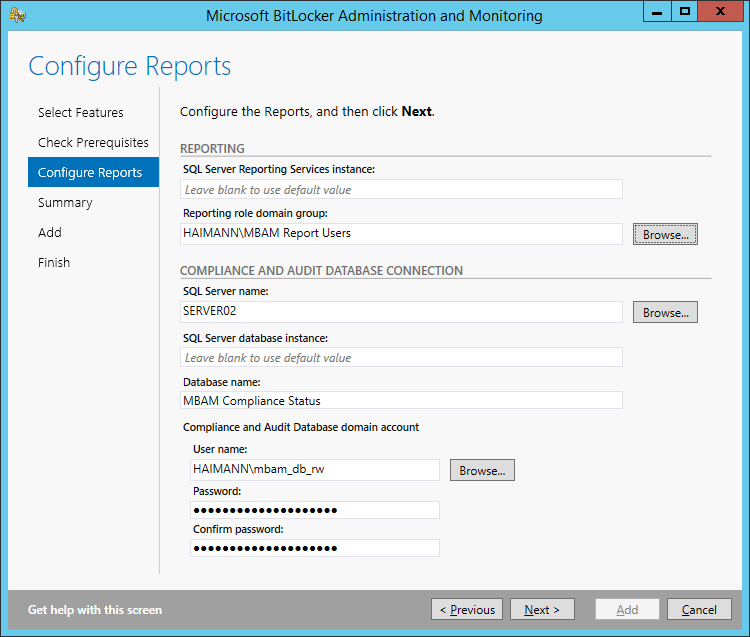
Task: Click SQL Server Reporting Services instance field
Action: [401, 189]
